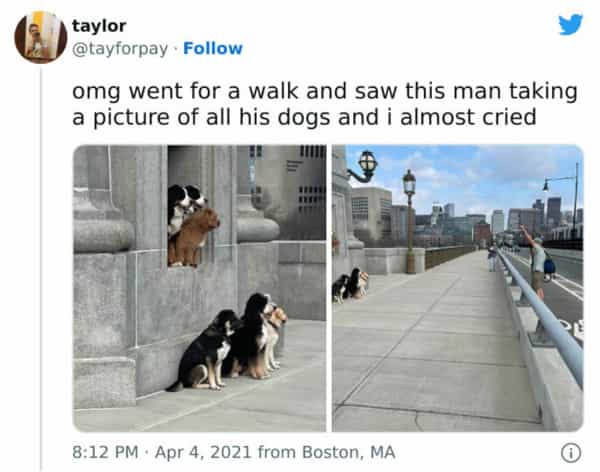
Task: Click the 8:12 PM timestamp
Action: tap(105, 452)
